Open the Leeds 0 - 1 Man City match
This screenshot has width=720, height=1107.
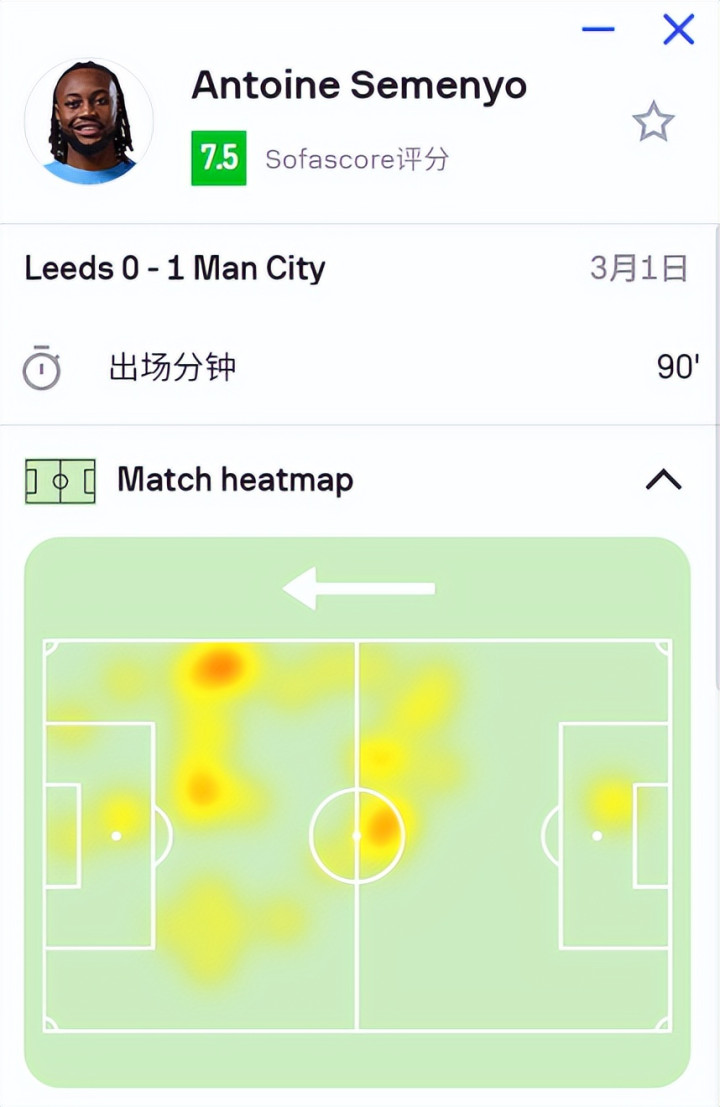click(175, 268)
